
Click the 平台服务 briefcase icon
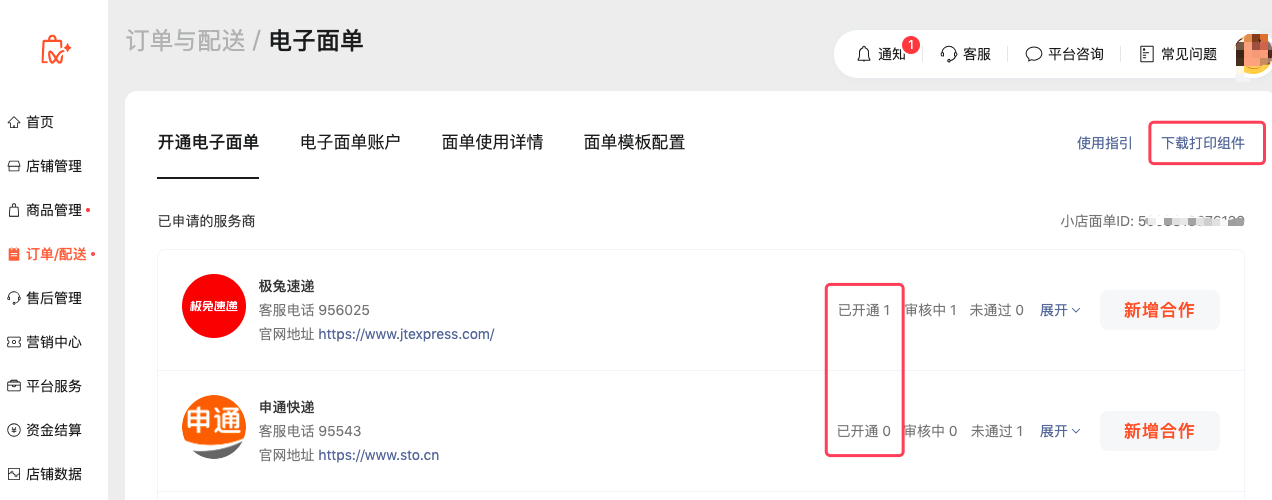[x=14, y=386]
